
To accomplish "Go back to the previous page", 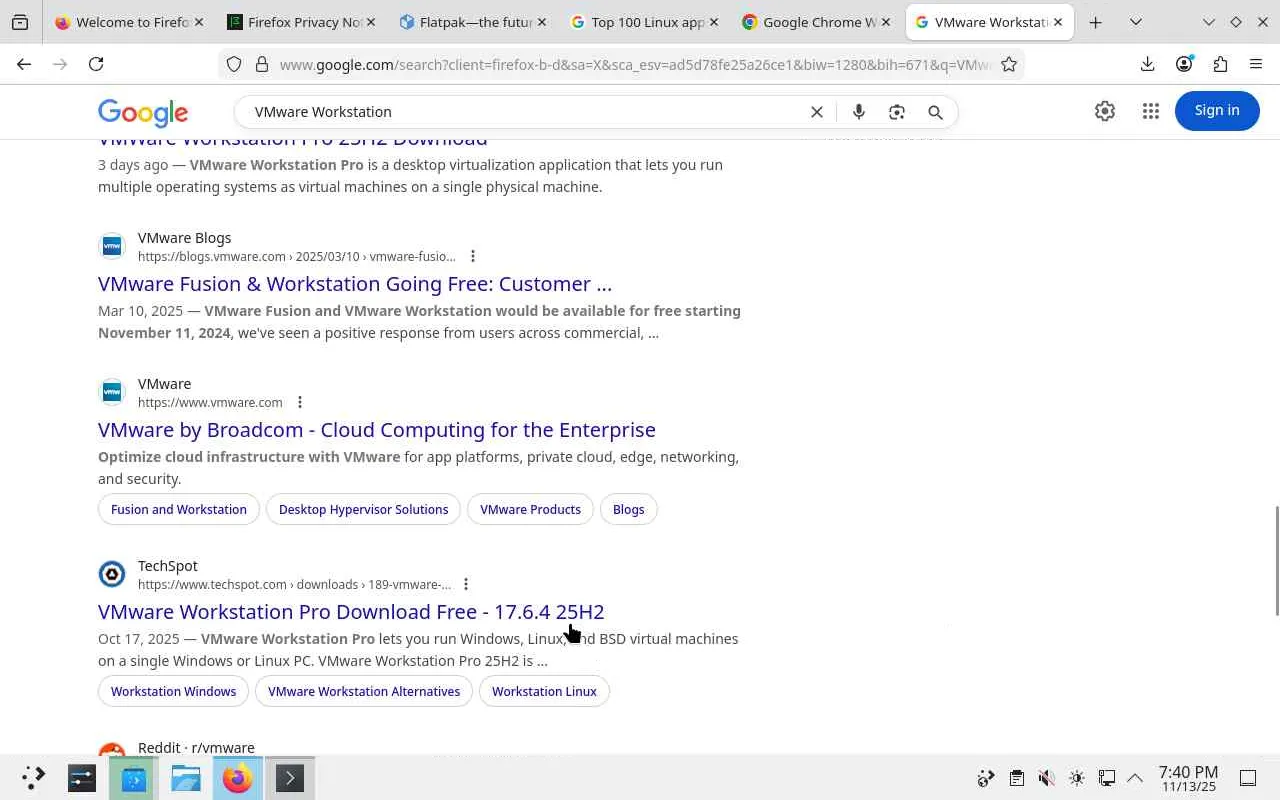I will (24, 64).
